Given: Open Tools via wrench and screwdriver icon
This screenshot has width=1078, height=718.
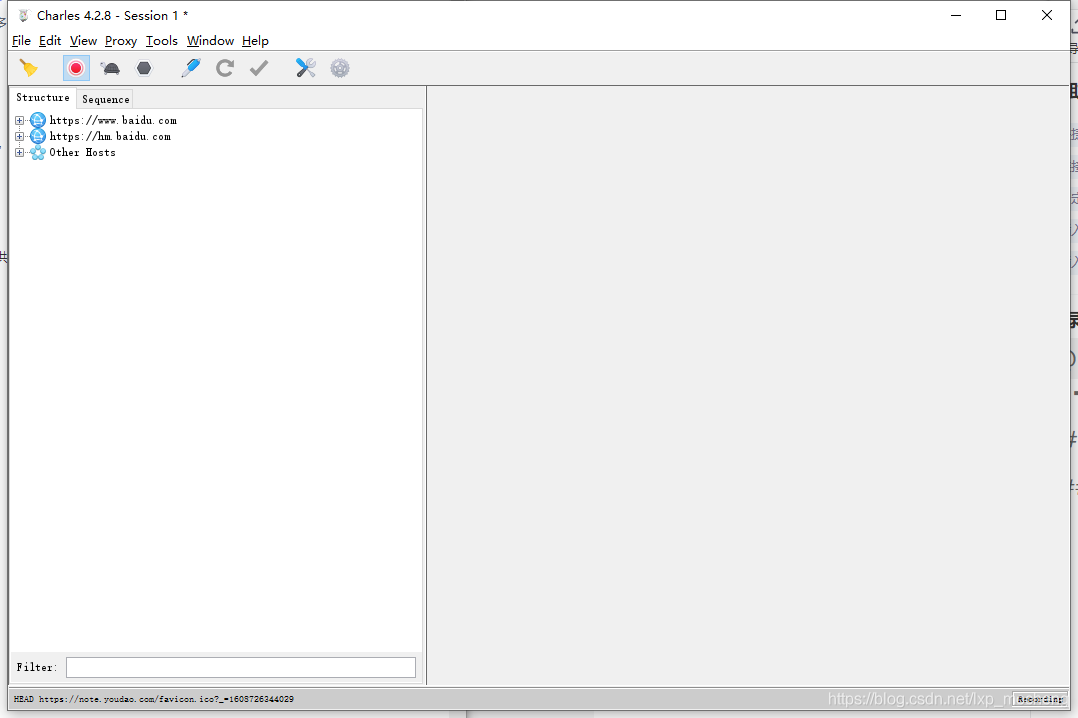Looking at the screenshot, I should tap(305, 67).
